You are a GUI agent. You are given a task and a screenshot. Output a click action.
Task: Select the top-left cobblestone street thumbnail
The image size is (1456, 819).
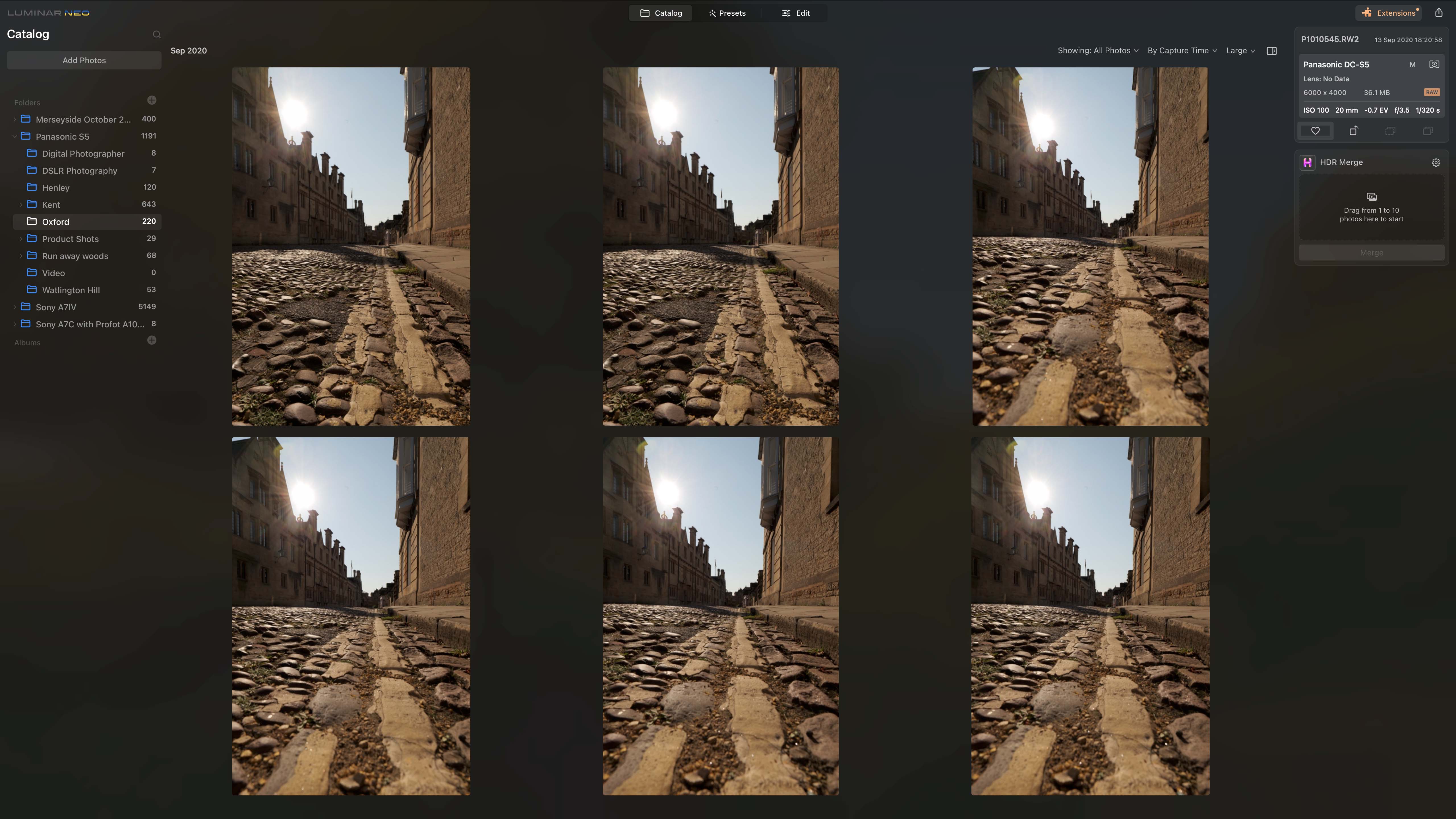pyautogui.click(x=350, y=247)
